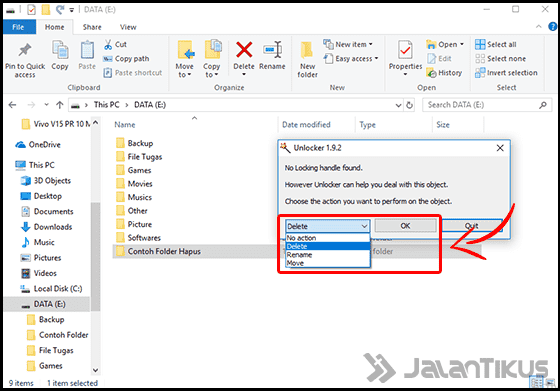The height and width of the screenshot is (391, 560).
Task: Open Copy to folder menu
Action: [x=212, y=59]
